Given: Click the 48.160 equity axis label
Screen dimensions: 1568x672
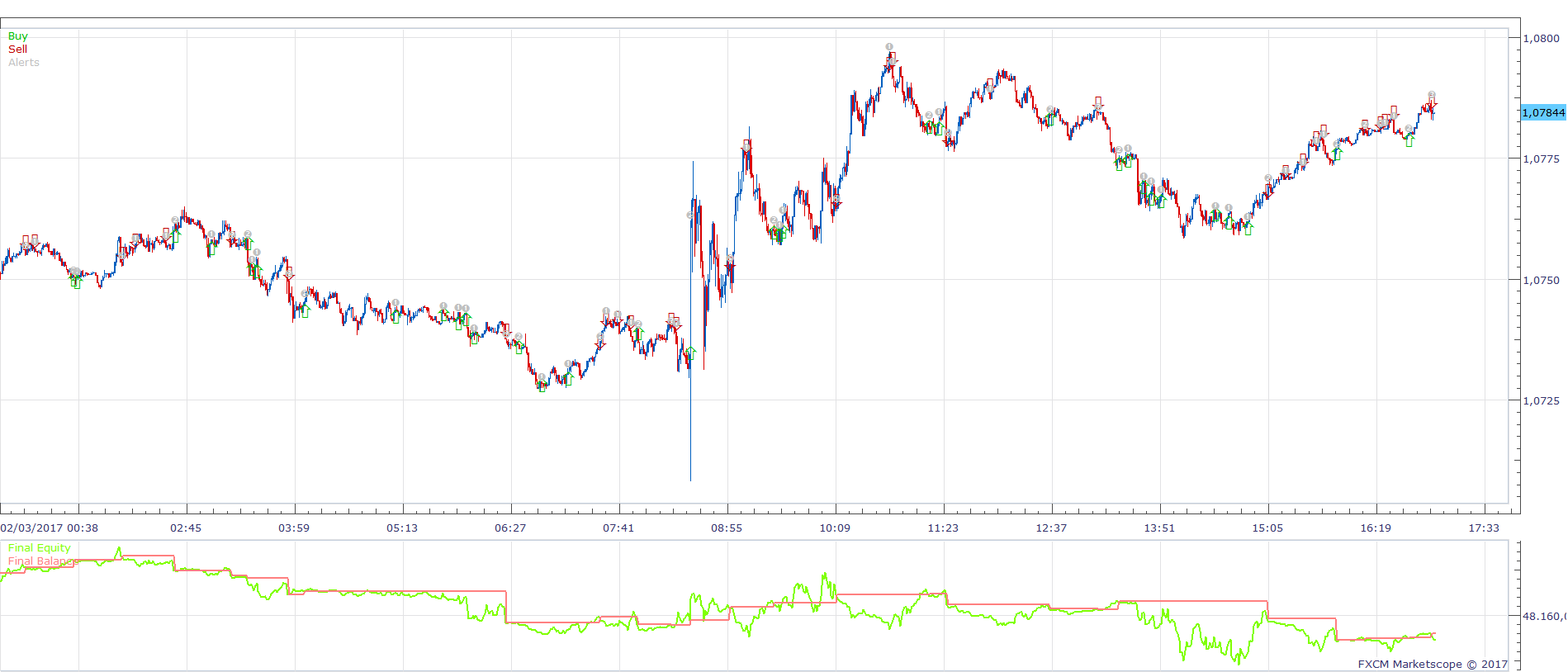Looking at the screenshot, I should (x=1543, y=616).
